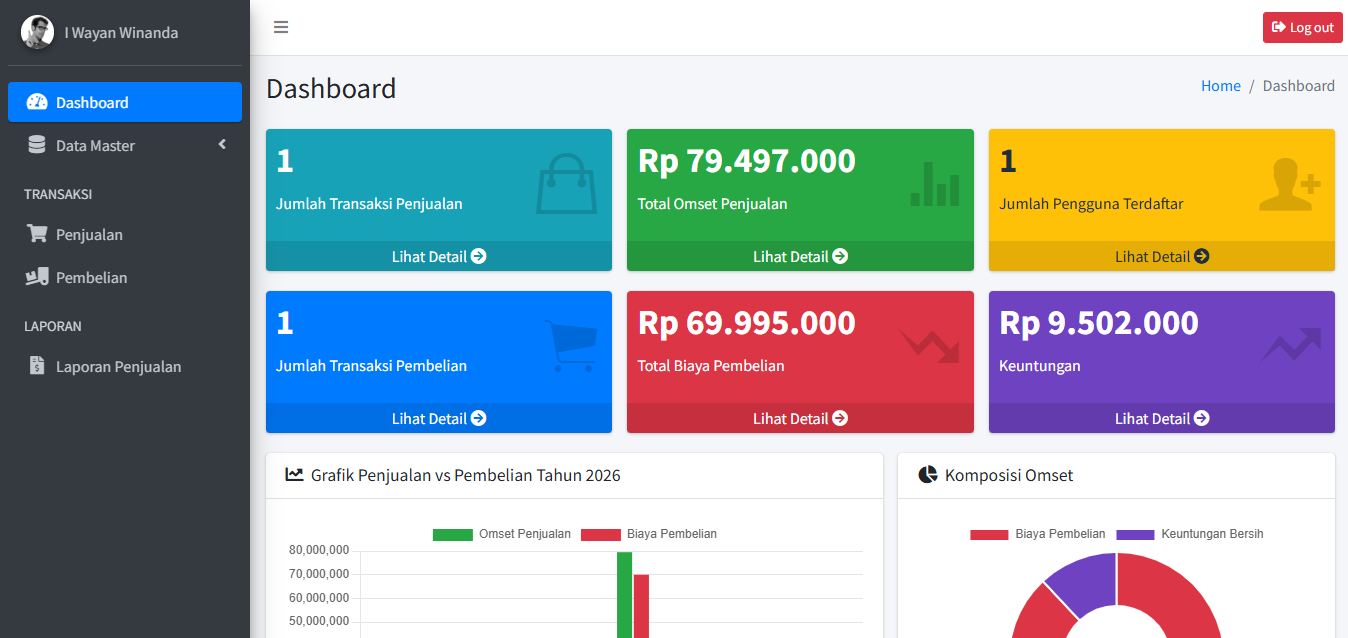The height and width of the screenshot is (638, 1348).
Task: Log out using the red button
Action: pyautogui.click(x=1303, y=27)
